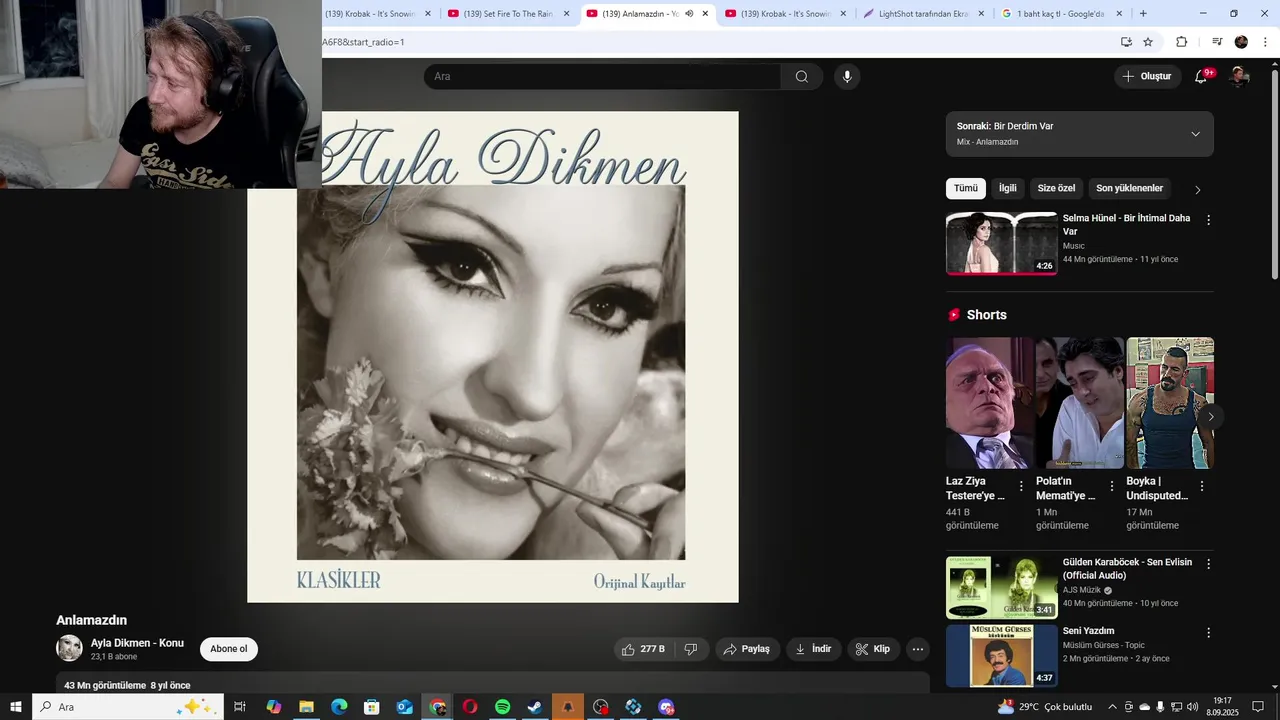Open Windows Start menu
The width and height of the screenshot is (1280, 720).
16,707
